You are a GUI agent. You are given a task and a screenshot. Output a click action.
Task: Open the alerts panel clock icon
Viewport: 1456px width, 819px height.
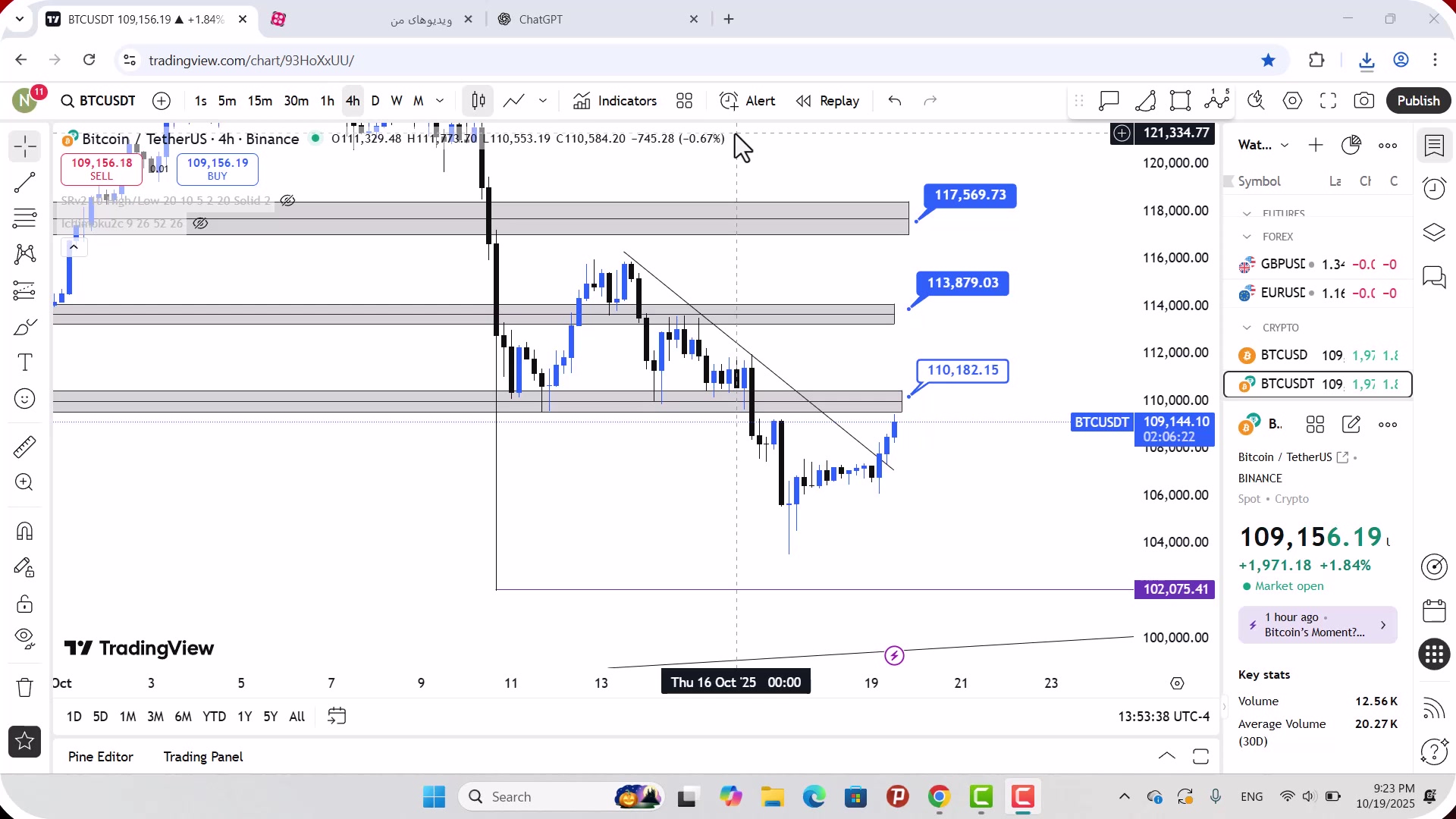[1434, 189]
